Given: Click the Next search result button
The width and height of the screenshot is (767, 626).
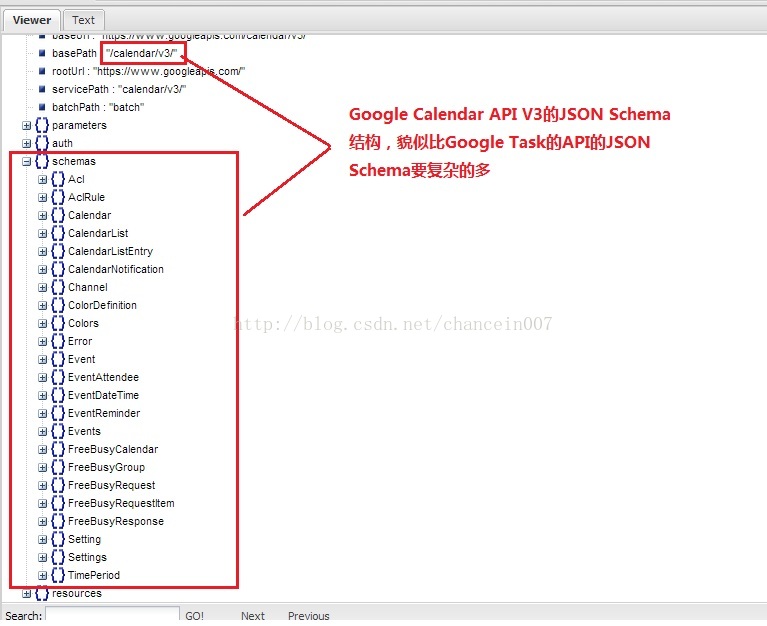Looking at the screenshot, I should point(252,616).
